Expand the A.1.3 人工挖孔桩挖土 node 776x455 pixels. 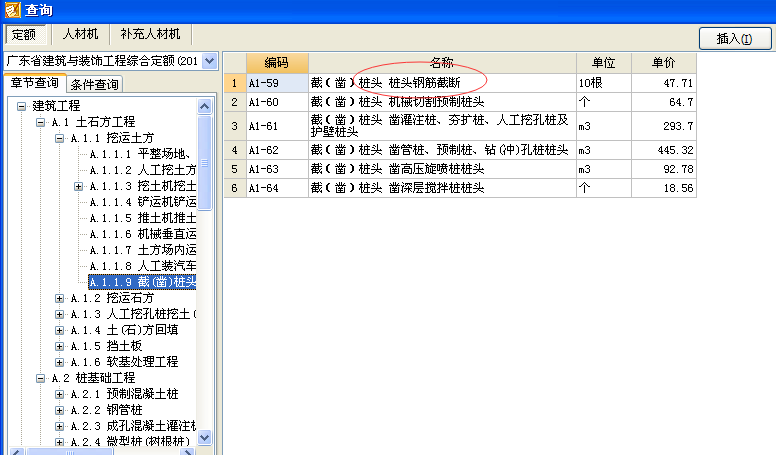coord(59,314)
